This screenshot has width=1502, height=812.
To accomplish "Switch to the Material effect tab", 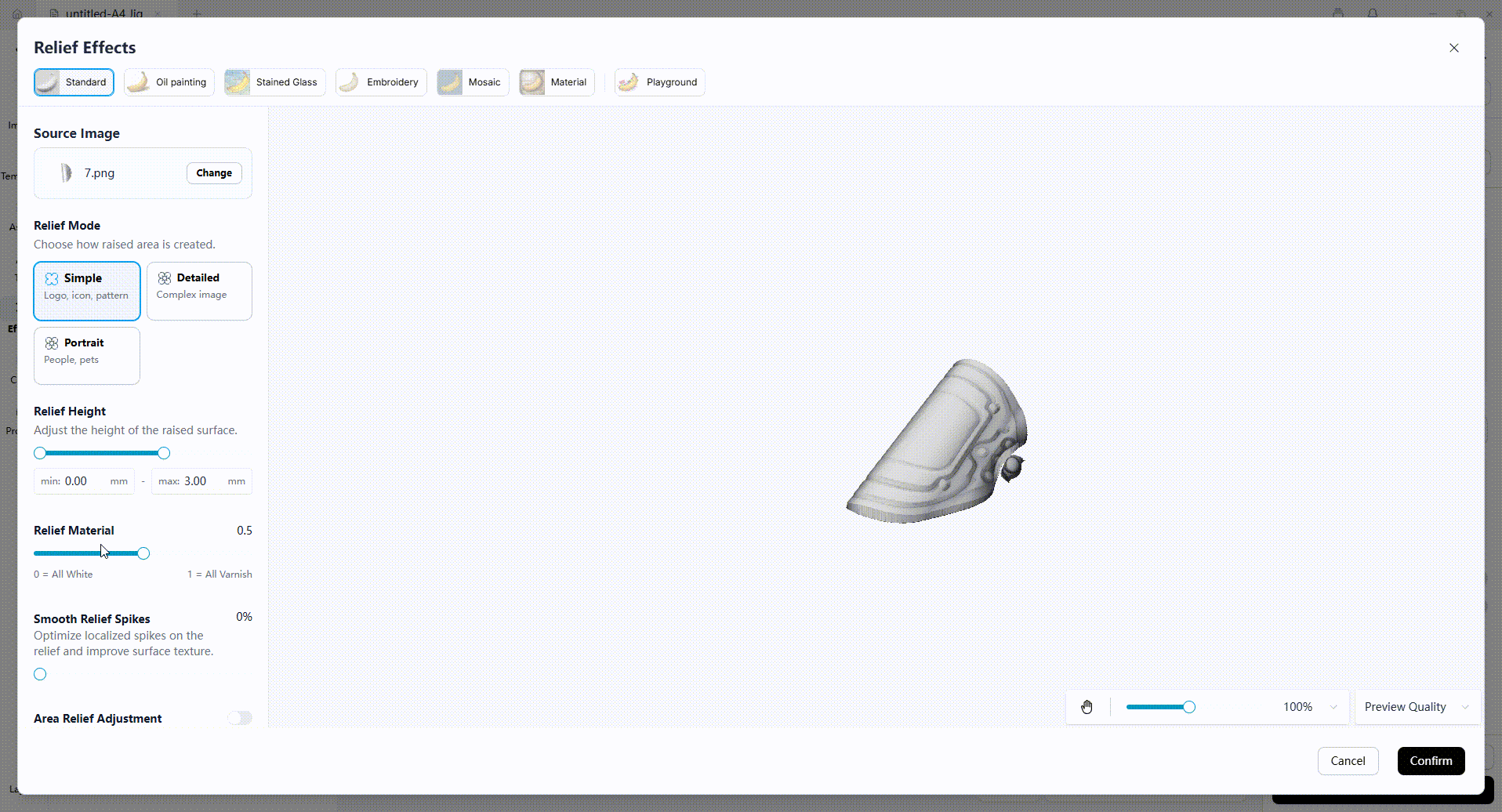I will coord(557,82).
